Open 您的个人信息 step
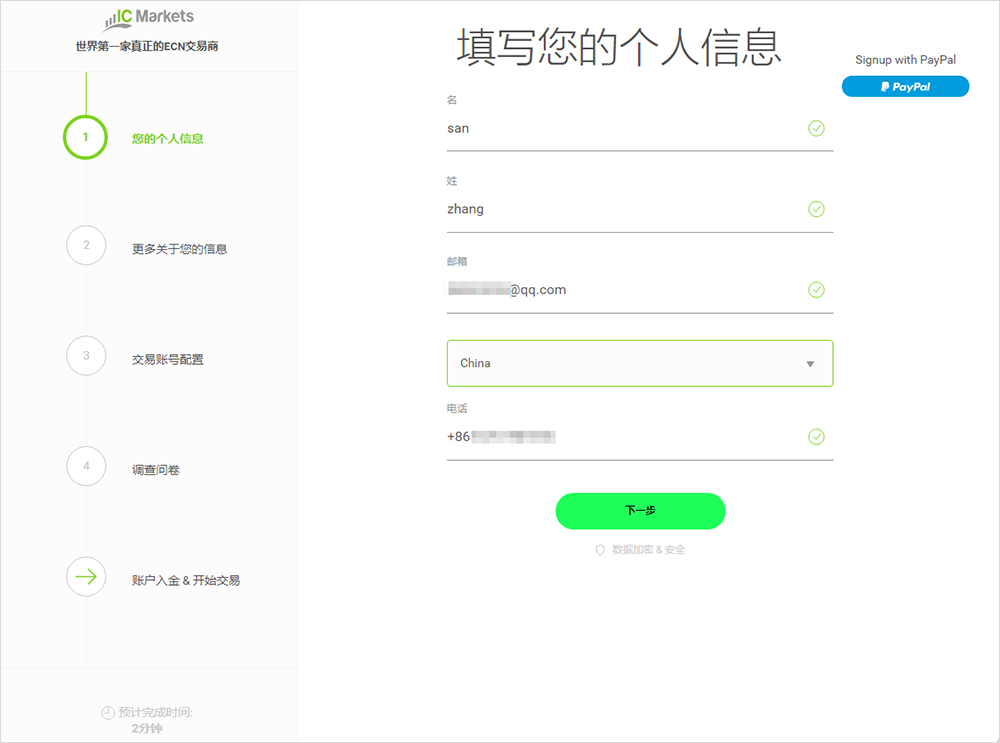 click(167, 138)
